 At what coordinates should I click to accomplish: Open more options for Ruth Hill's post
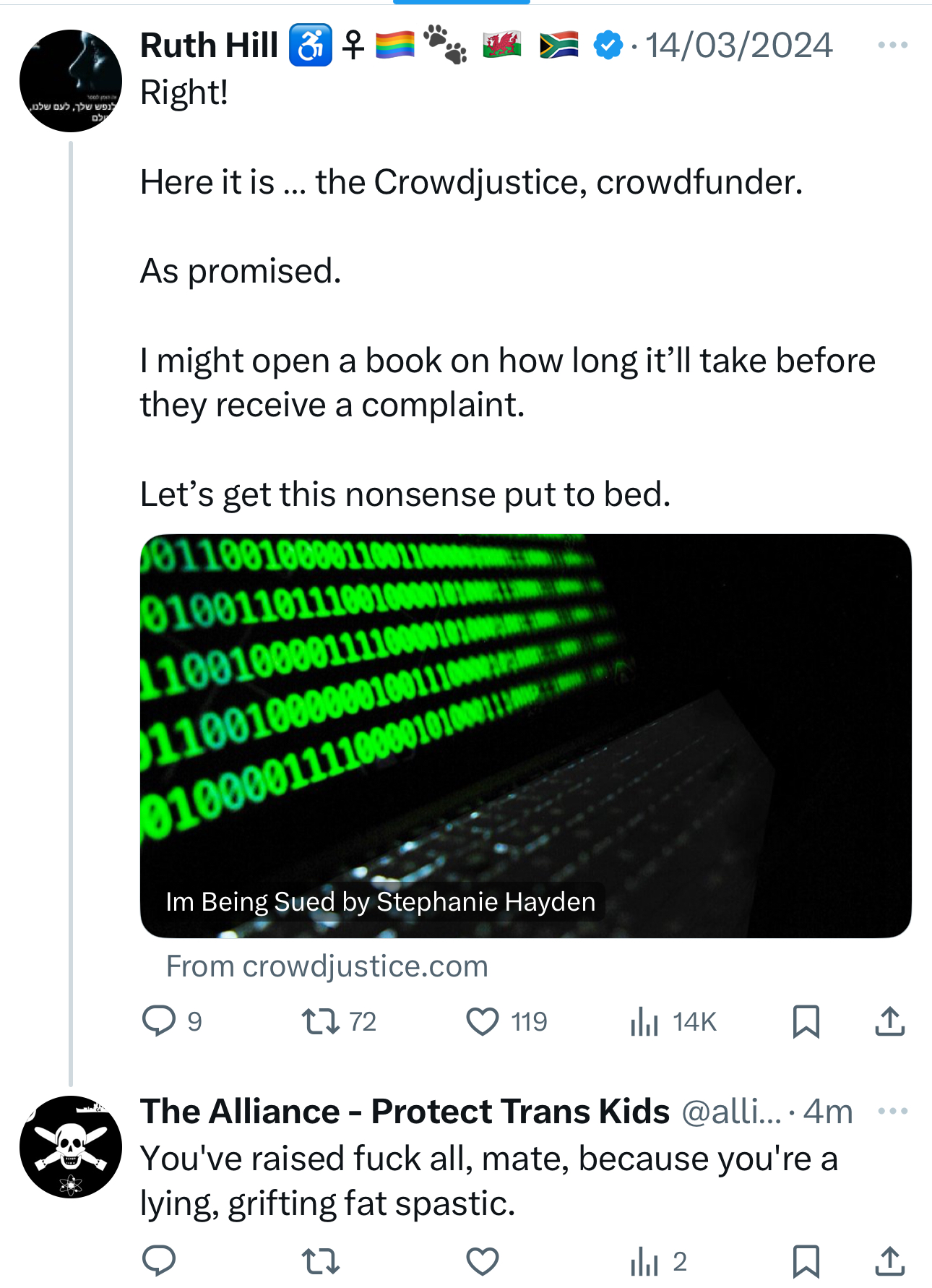[x=892, y=46]
